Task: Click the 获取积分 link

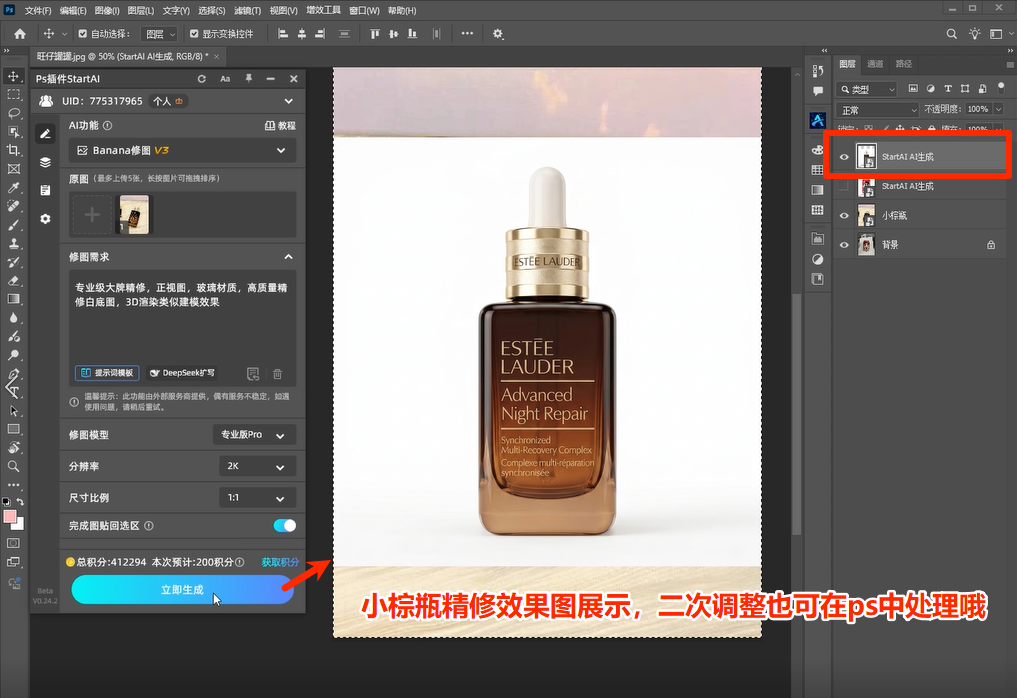Action: [280, 562]
